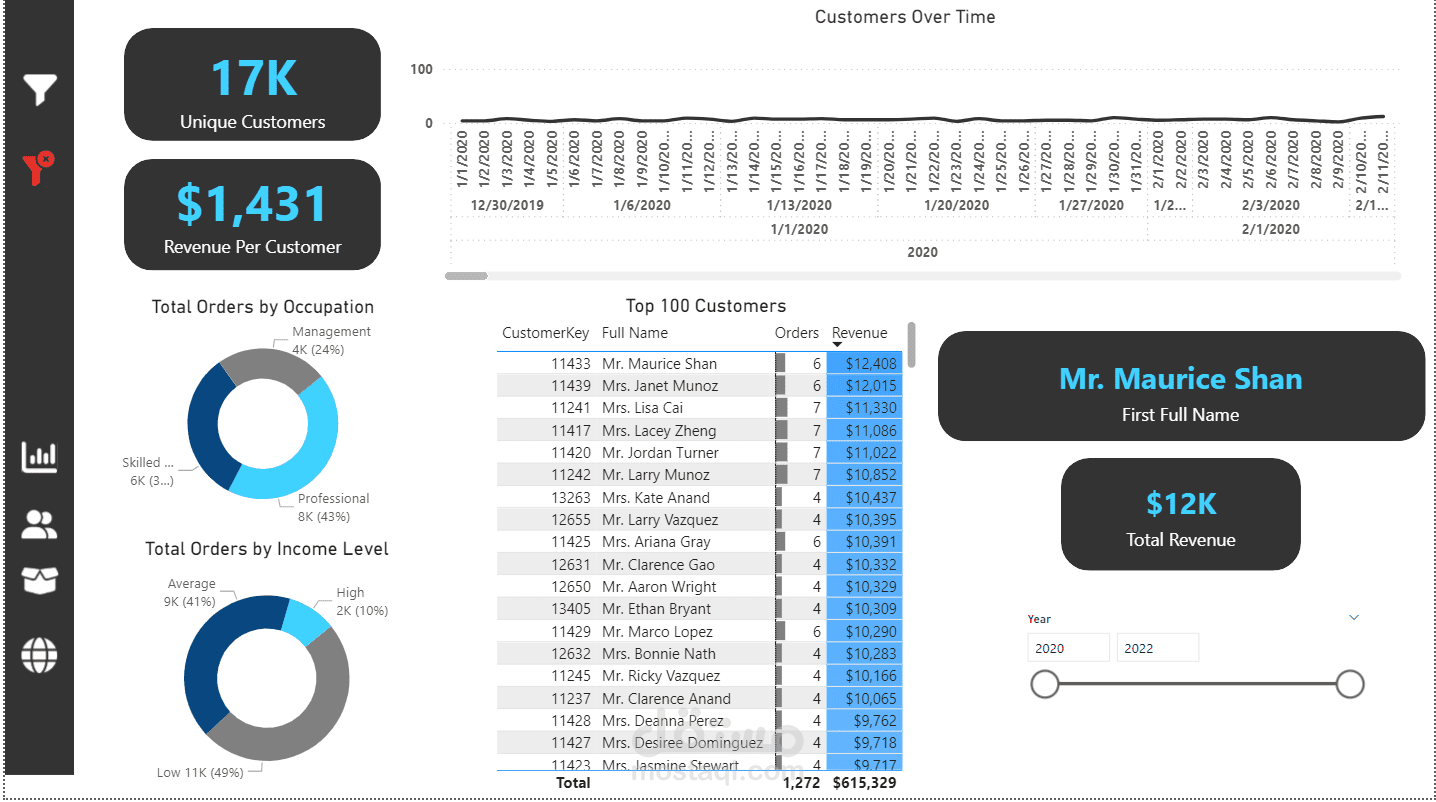Screen dimensions: 1436x802
Task: Select the Mrs. Lacey Zheng row
Action: [699, 430]
